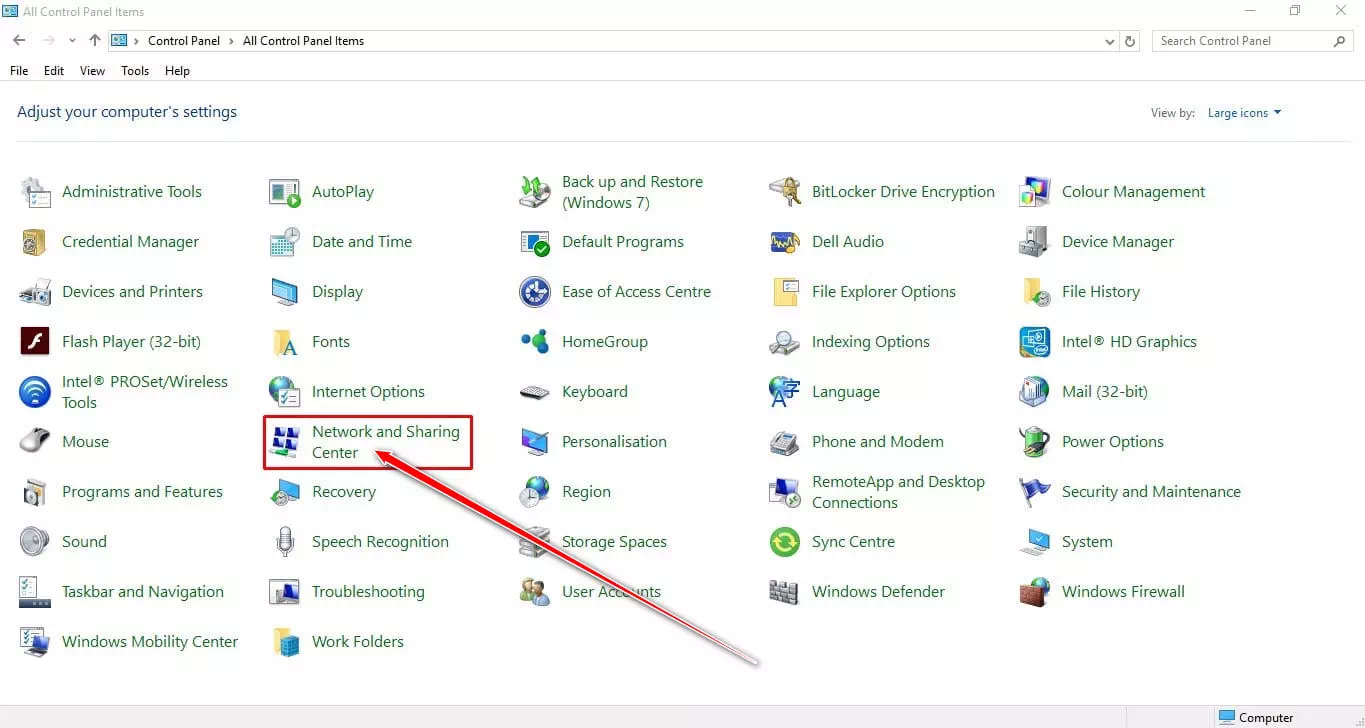Open the Back up and Restore icon
This screenshot has height=728, width=1365.
point(535,192)
